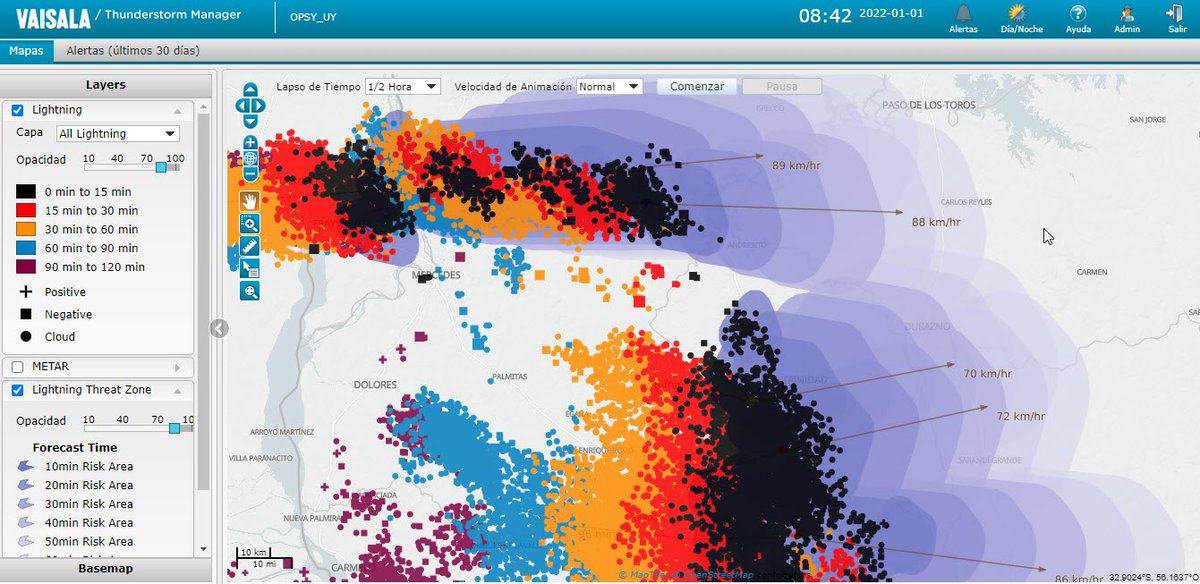Click the 10min Risk Area icon
Image resolution: width=1200 pixels, height=584 pixels.
[x=26, y=466]
